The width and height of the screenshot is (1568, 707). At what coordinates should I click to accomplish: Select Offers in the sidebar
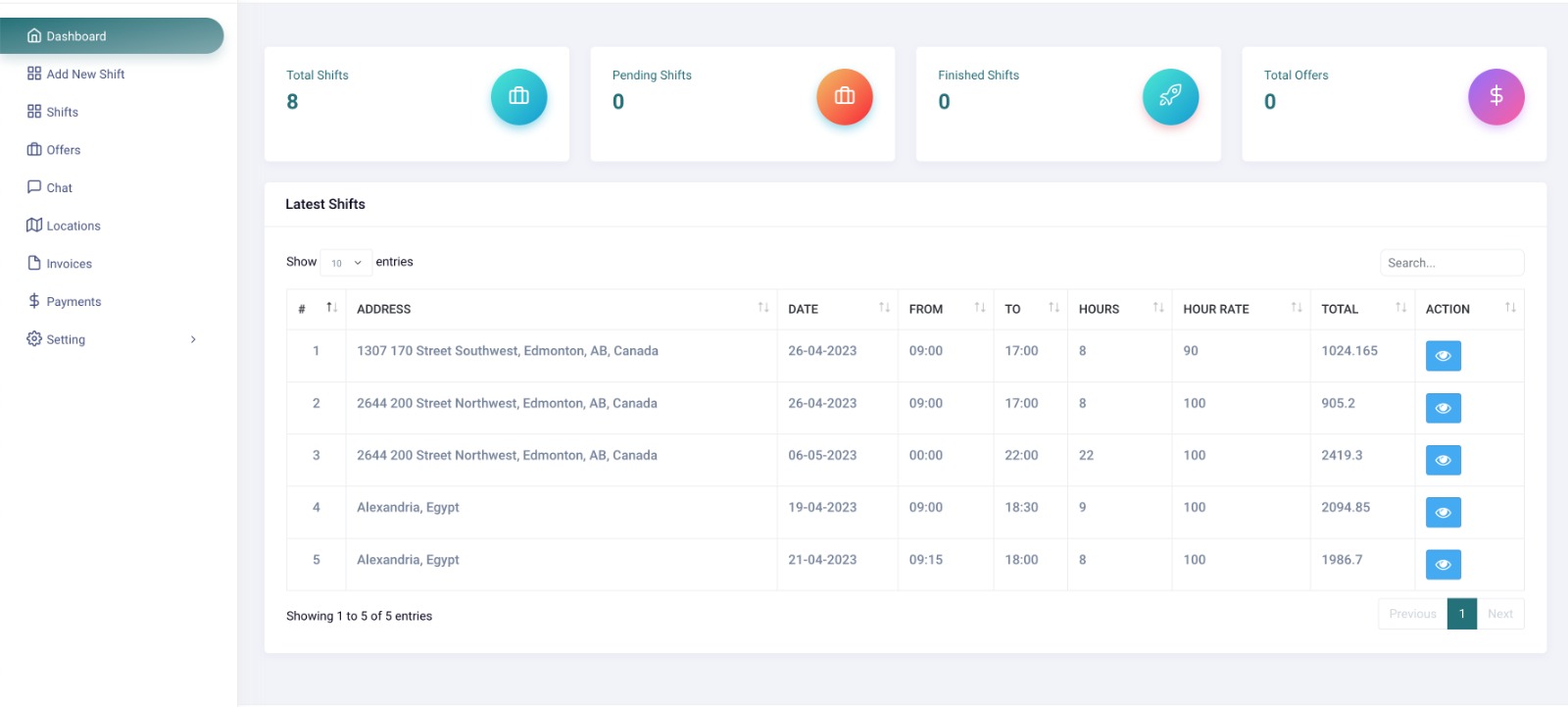tap(63, 150)
